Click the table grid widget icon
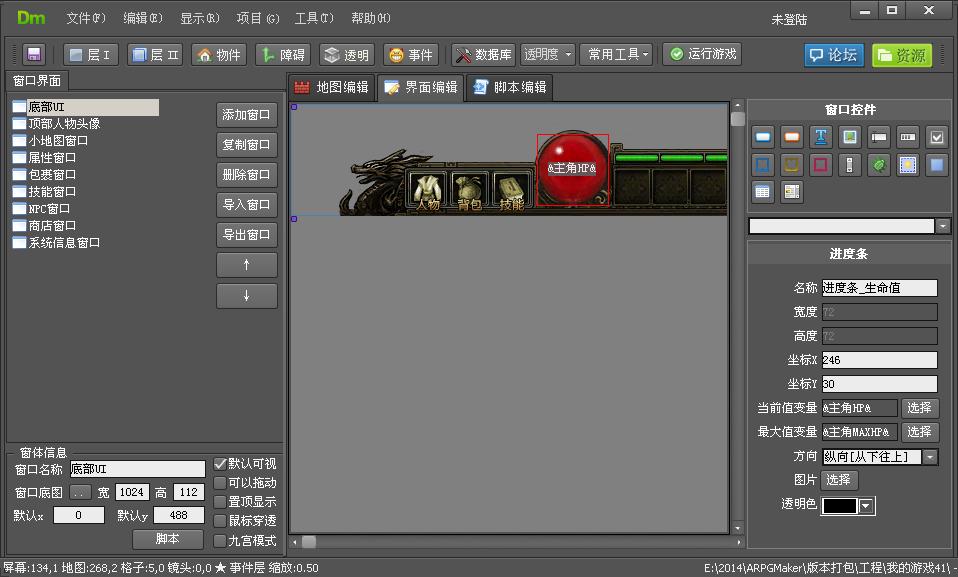This screenshot has height=577, width=958. (763, 192)
